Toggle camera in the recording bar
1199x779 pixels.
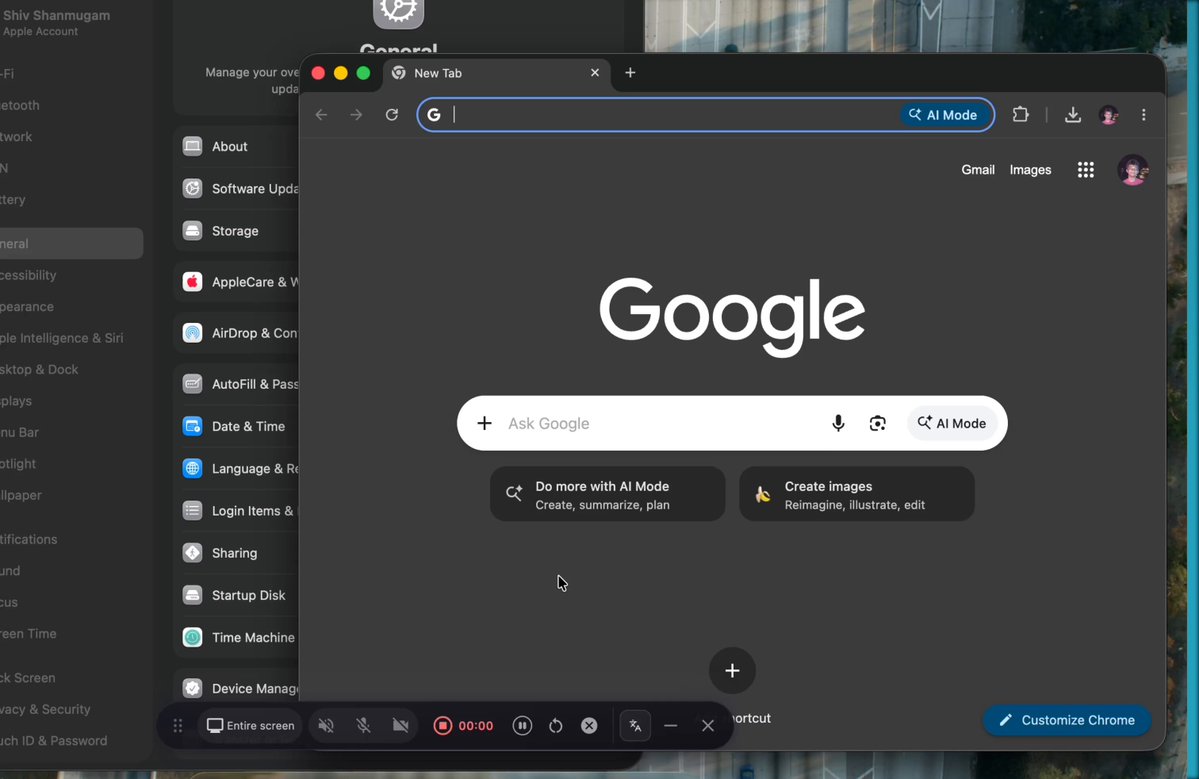(x=401, y=725)
